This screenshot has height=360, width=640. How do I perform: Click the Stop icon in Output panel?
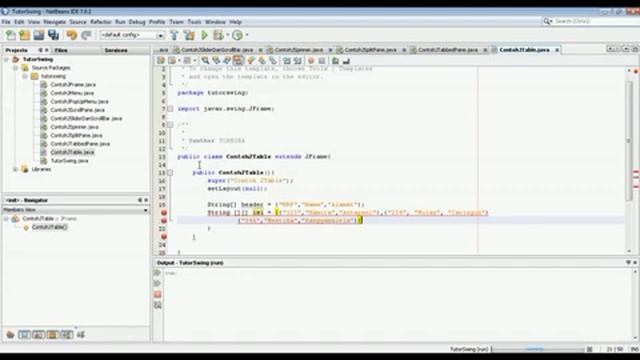pos(158,294)
